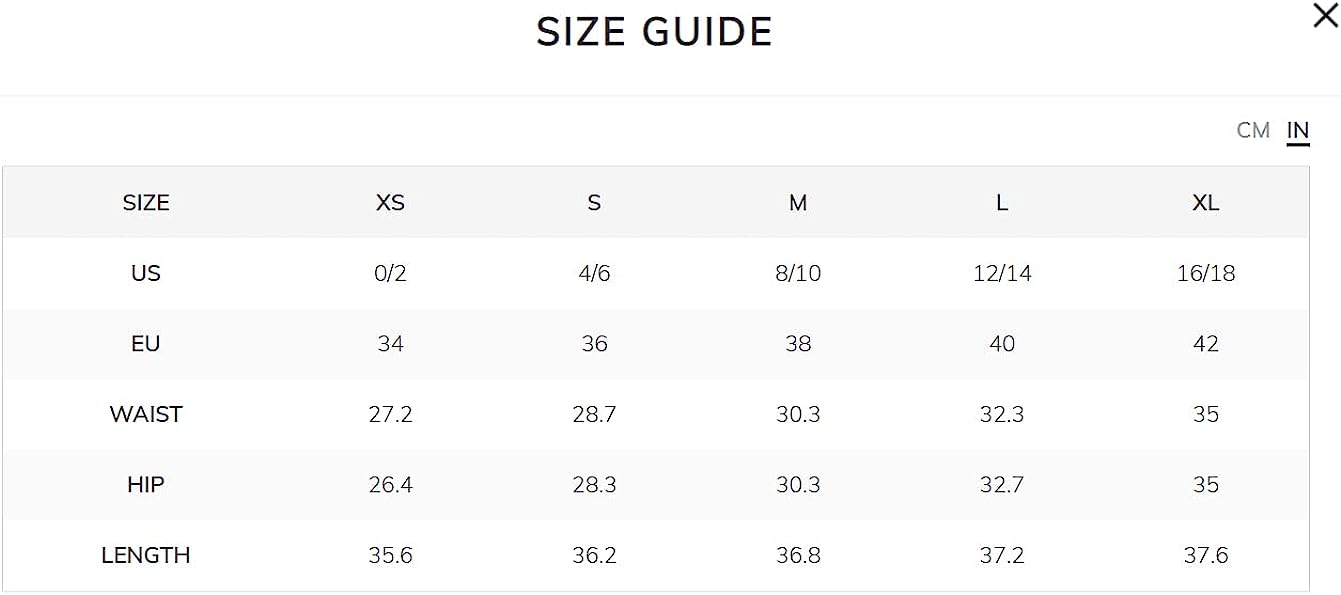Click the US size 8/10 cell
The height and width of the screenshot is (595, 1341).
[x=798, y=273]
